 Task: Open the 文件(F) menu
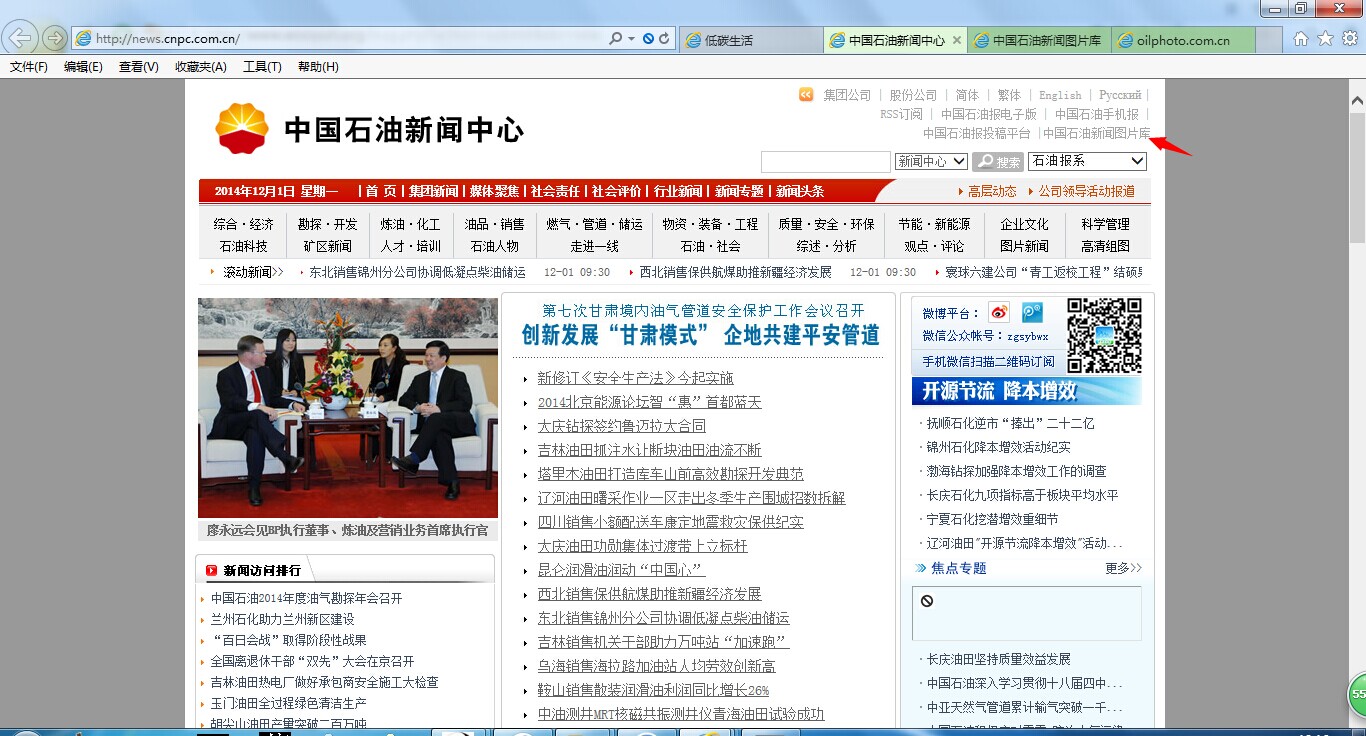(x=29, y=67)
